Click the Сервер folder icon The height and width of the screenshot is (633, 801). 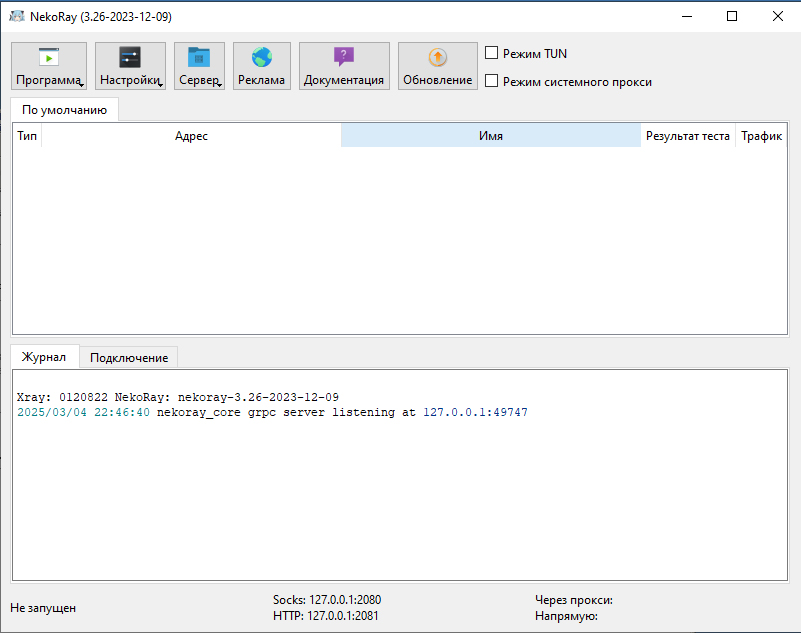(x=199, y=58)
